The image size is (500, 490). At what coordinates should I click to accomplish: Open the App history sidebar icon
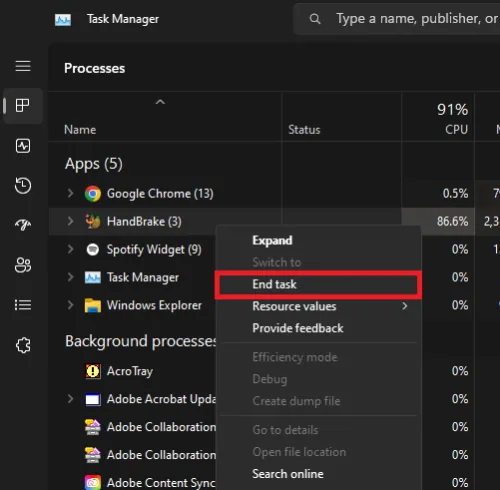coord(23,185)
